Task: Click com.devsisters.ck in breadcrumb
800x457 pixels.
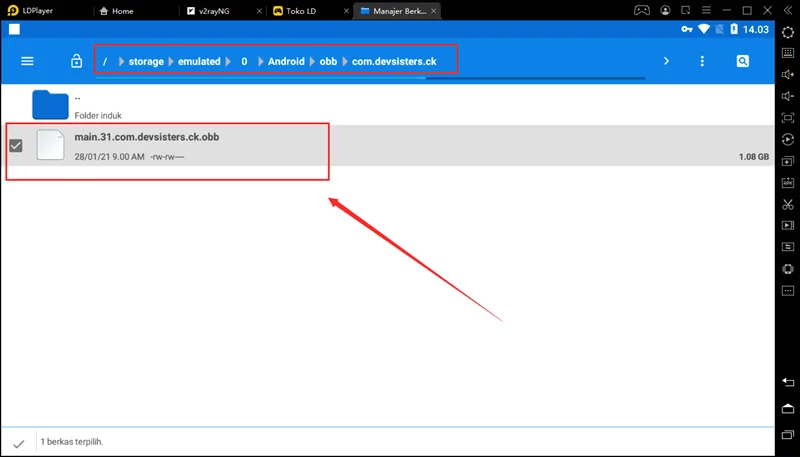Action: (394, 61)
